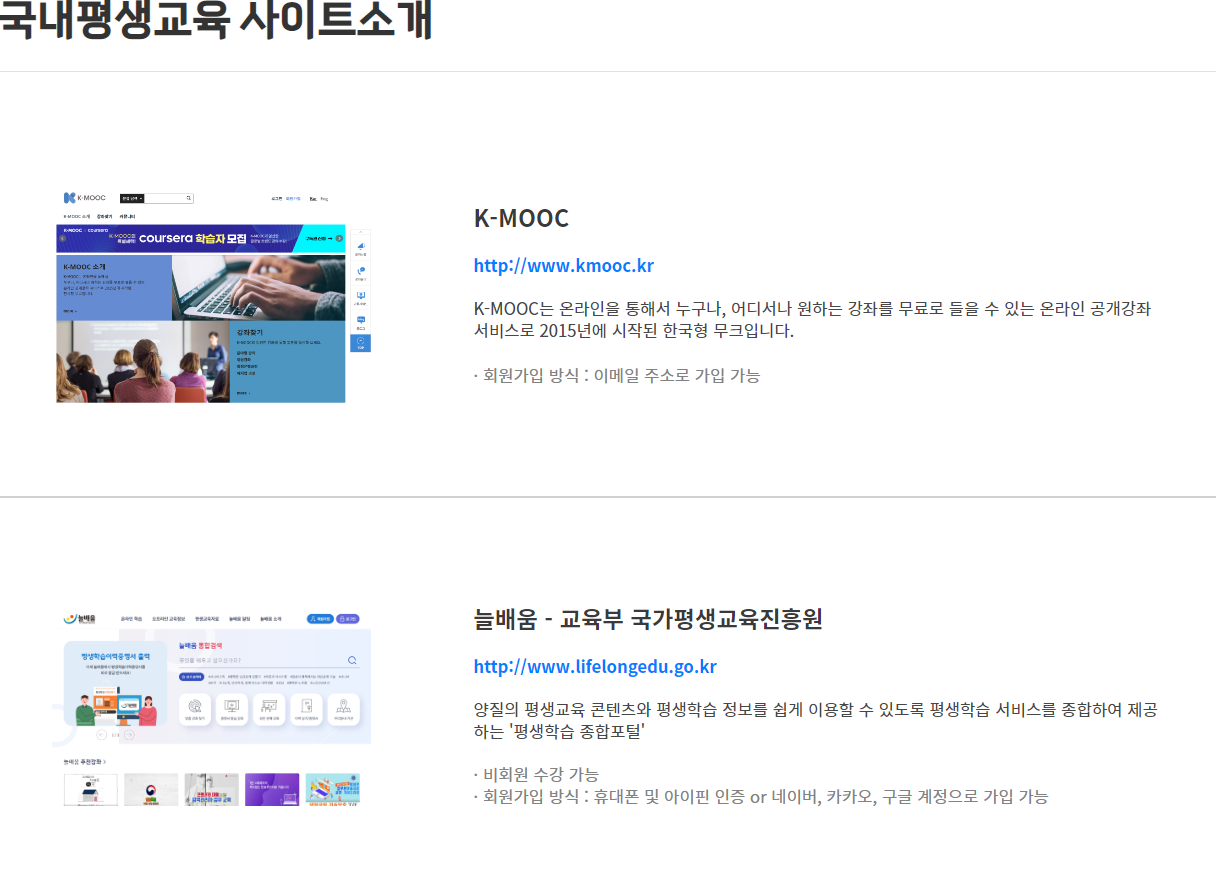1216x869 pixels.
Task: Click the top quick-menu icon in K-MOOC sidebar
Action: 360,246
